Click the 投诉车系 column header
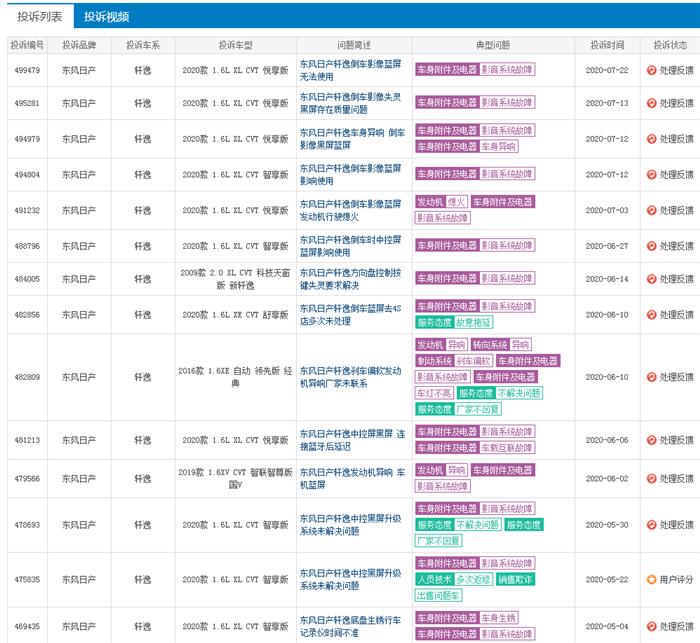This screenshot has width=700, height=643. tap(143, 45)
